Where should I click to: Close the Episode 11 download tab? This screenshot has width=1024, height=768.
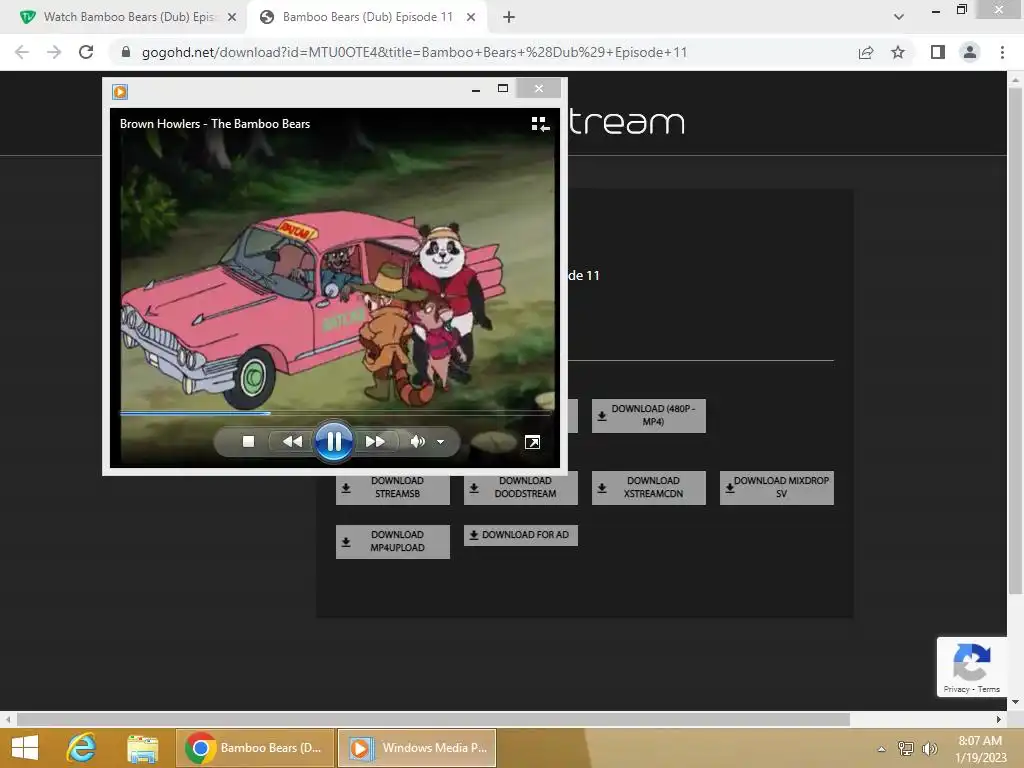pyautogui.click(x=471, y=18)
